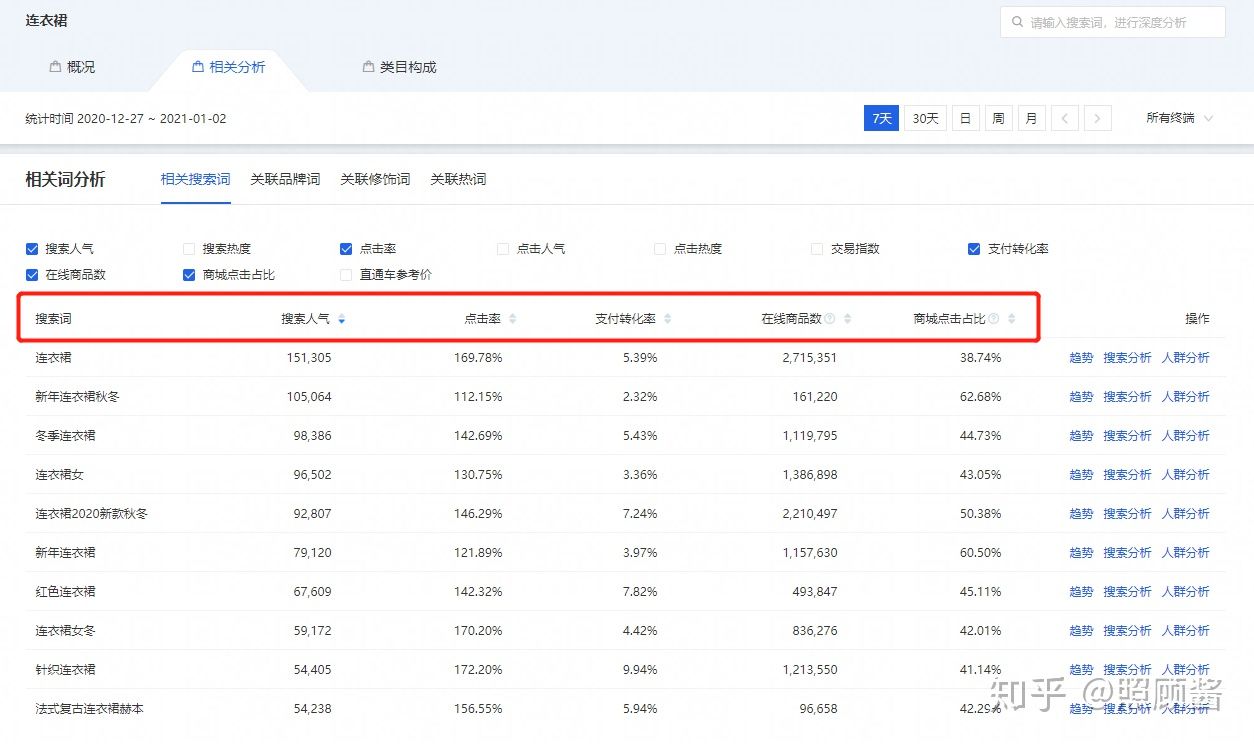Select the 30天 time range button
The image size is (1254, 745).
coord(924,117)
